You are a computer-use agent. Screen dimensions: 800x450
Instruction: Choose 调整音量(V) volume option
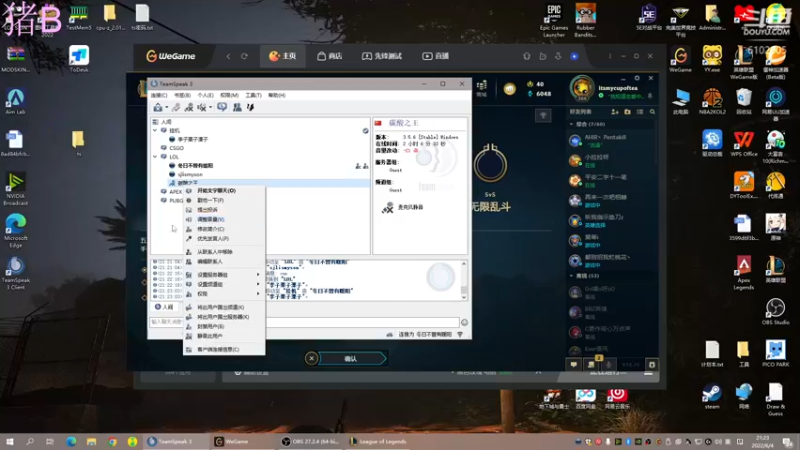224,219
